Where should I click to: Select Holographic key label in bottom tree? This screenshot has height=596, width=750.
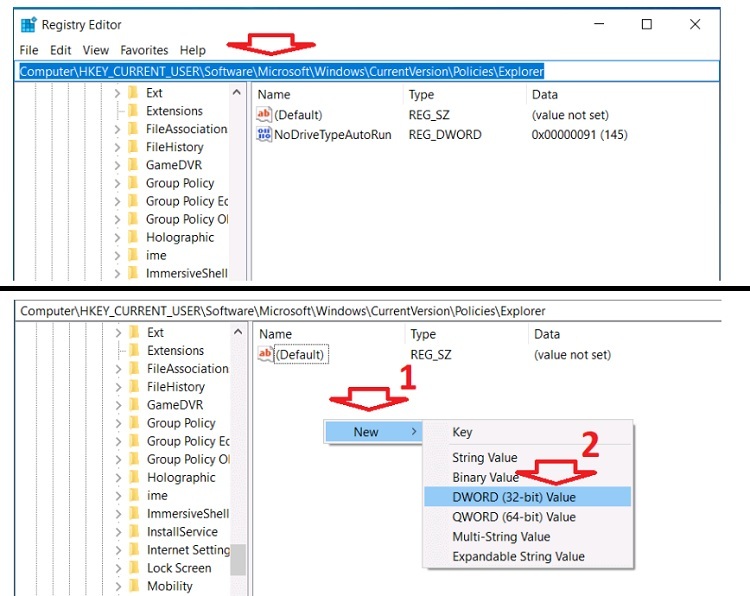[181, 478]
